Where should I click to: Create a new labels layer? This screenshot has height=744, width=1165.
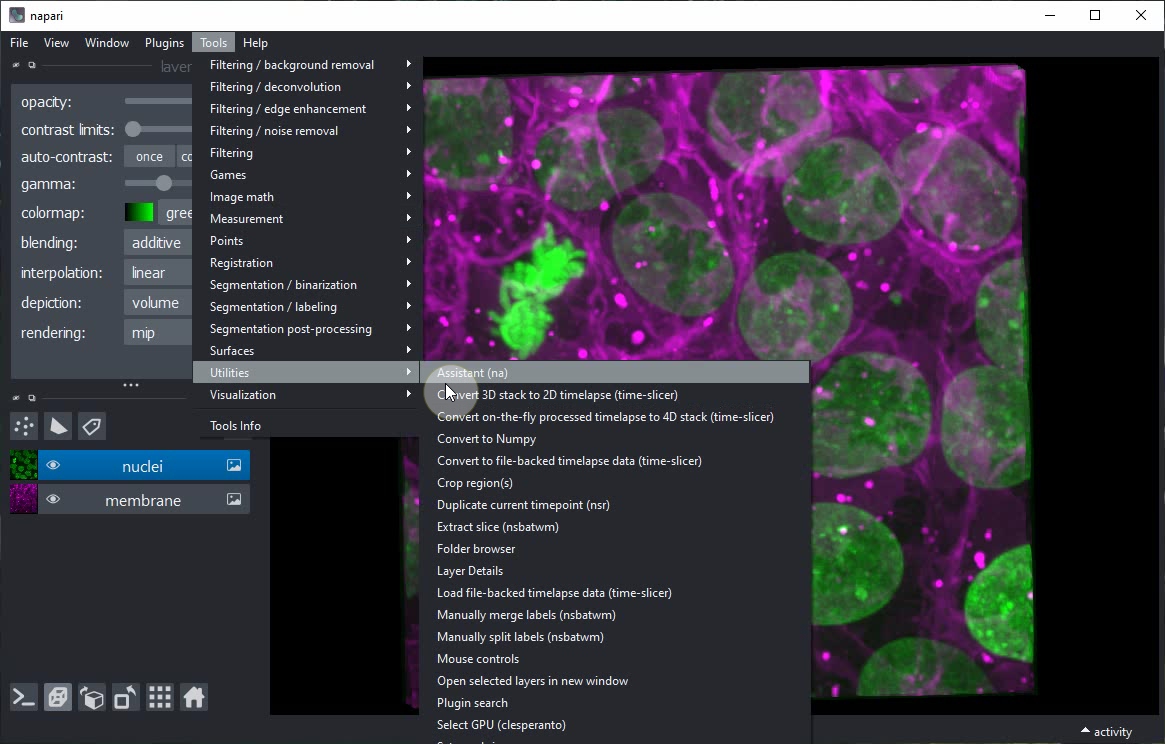pos(92,427)
